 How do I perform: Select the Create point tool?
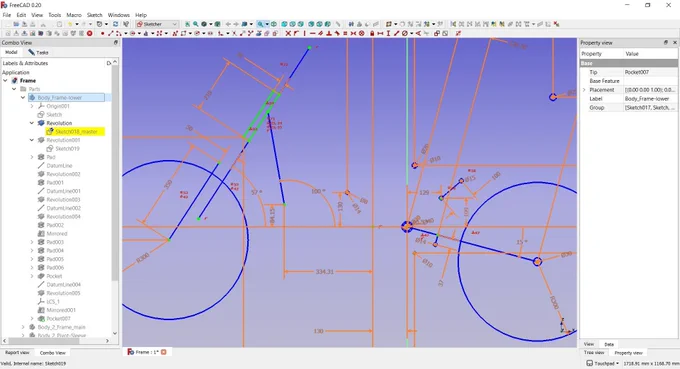click(103, 33)
